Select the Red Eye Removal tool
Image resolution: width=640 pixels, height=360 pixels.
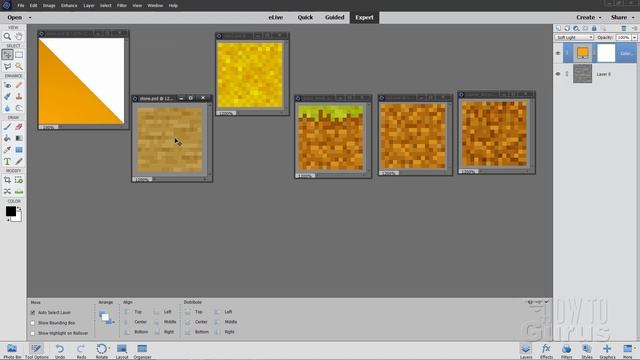coord(7,85)
